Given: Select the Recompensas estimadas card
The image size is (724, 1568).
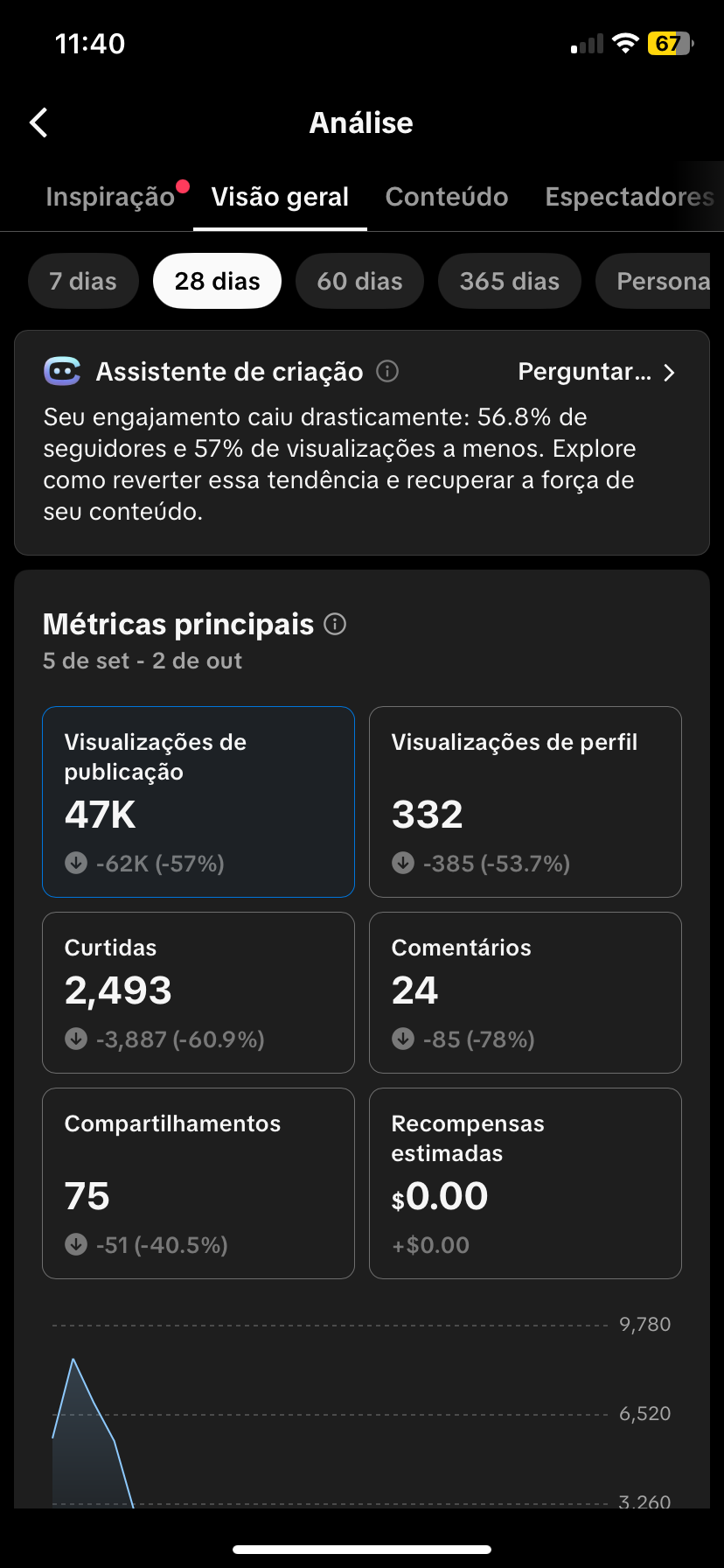Looking at the screenshot, I should (525, 1183).
